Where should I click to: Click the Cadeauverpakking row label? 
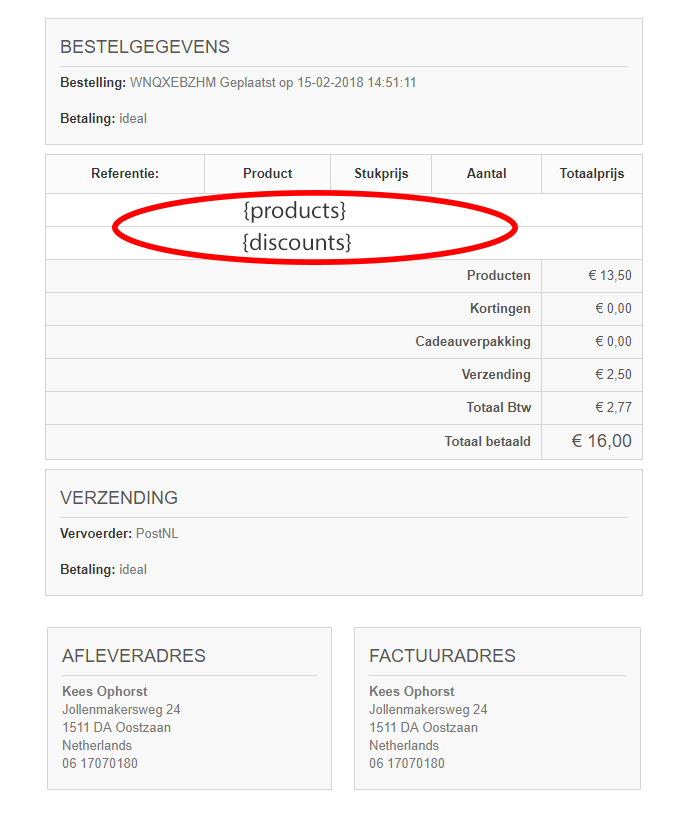473,342
